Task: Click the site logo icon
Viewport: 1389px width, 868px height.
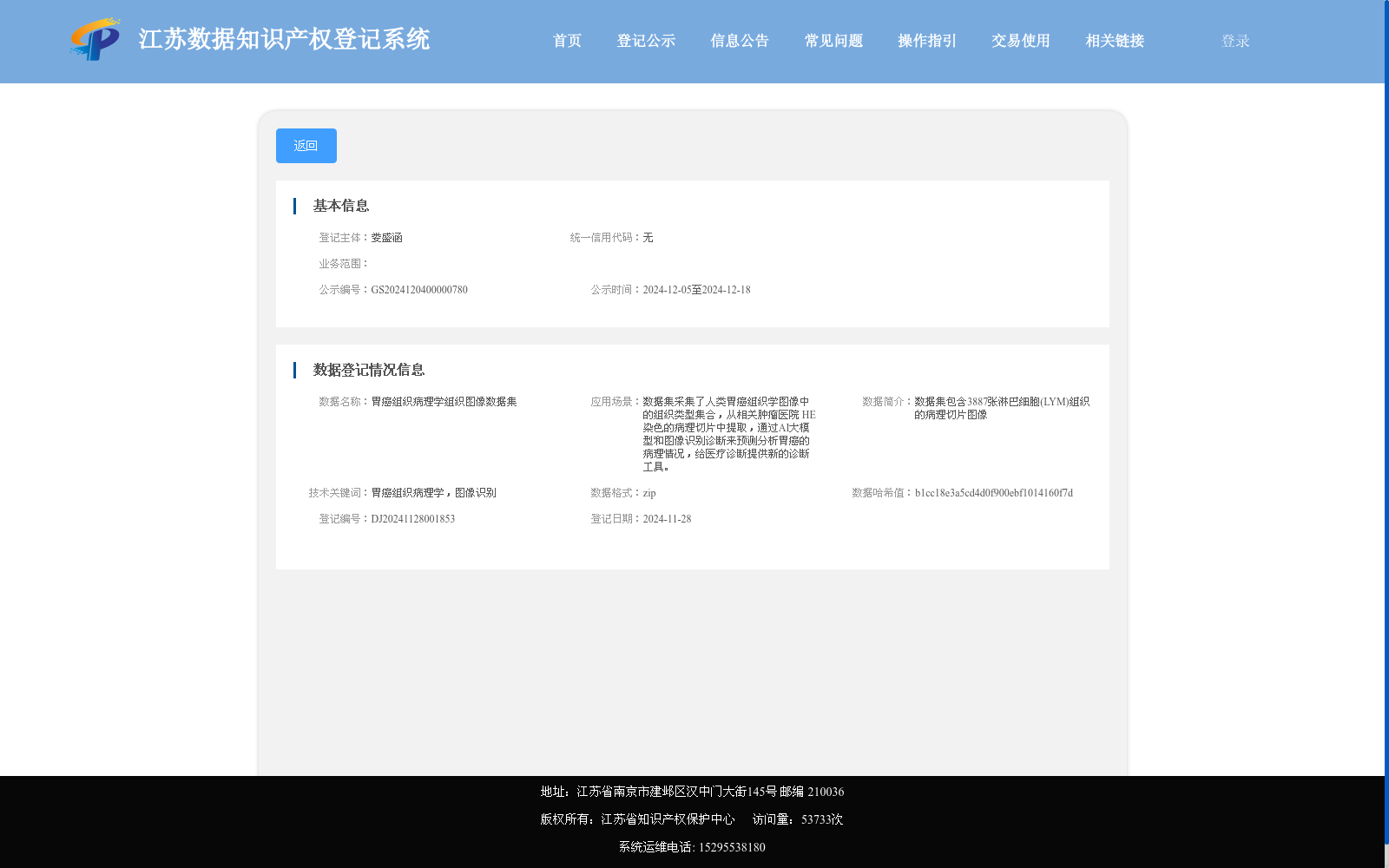Action: (95, 39)
